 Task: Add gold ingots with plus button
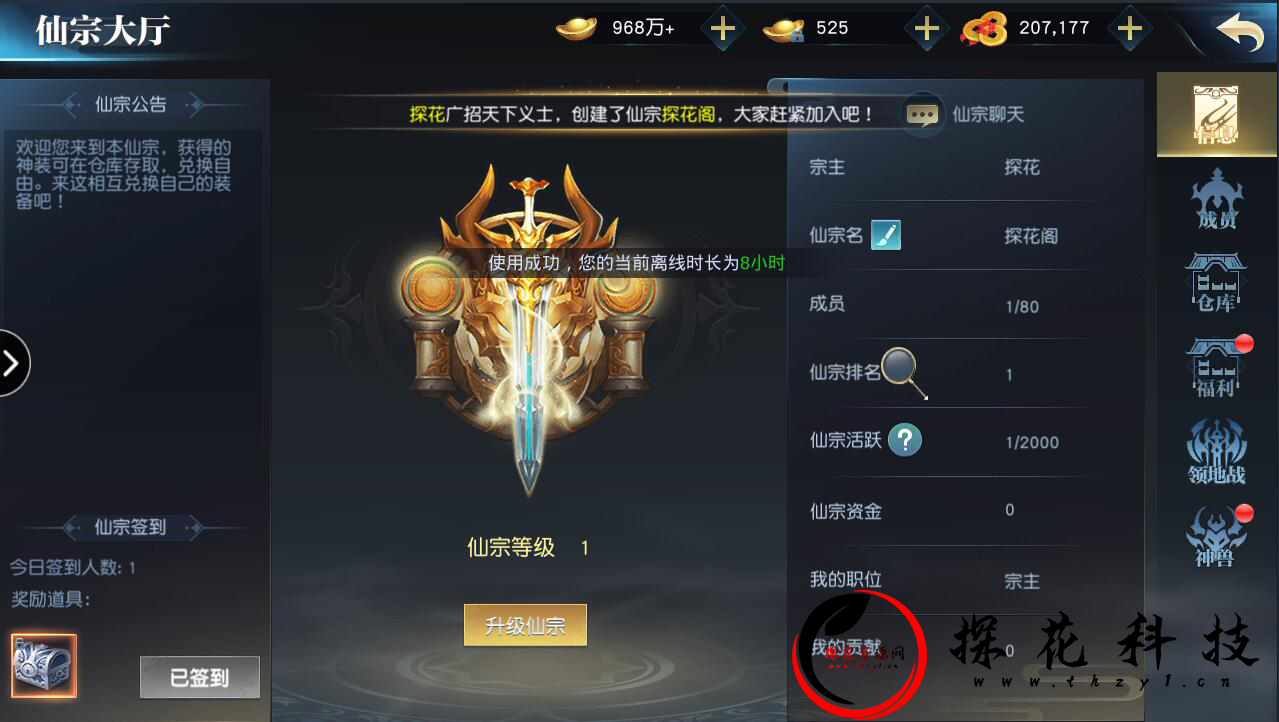tap(721, 29)
